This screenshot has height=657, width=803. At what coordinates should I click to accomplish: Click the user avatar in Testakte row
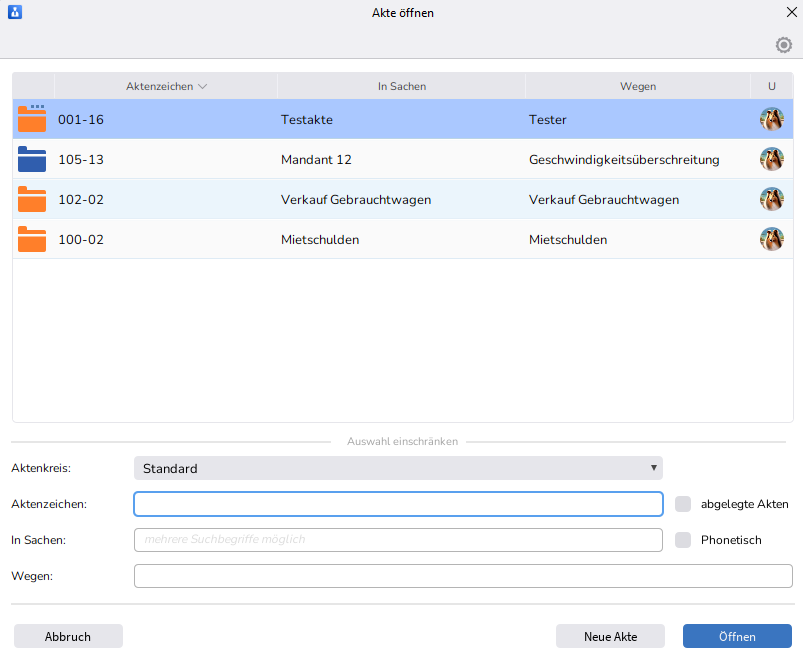coord(771,119)
